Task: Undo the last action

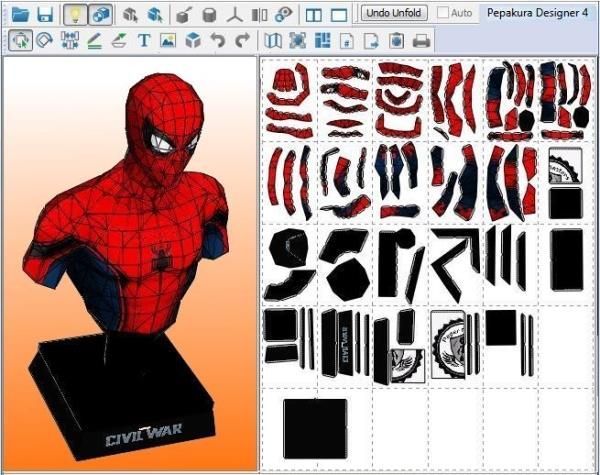Action: pyautogui.click(x=217, y=40)
